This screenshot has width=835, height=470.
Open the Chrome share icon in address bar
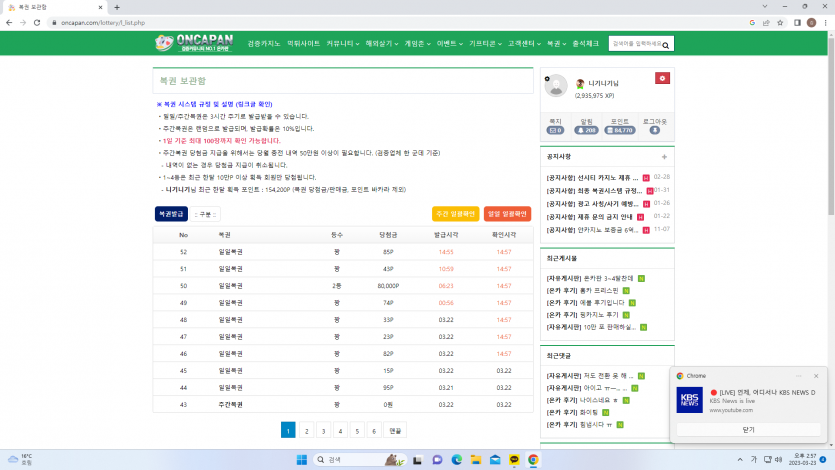[x=766, y=23]
